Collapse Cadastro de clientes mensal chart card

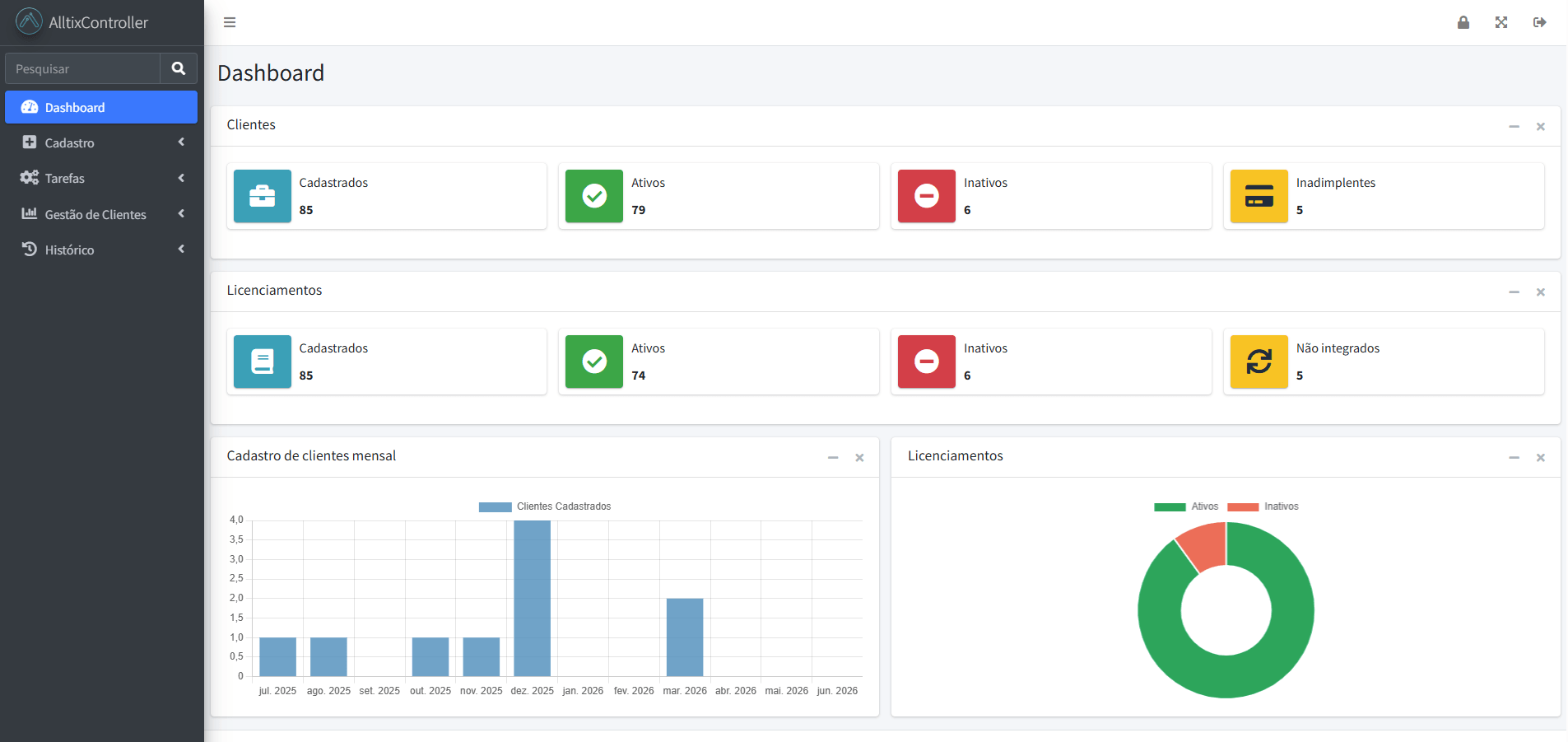tap(833, 458)
